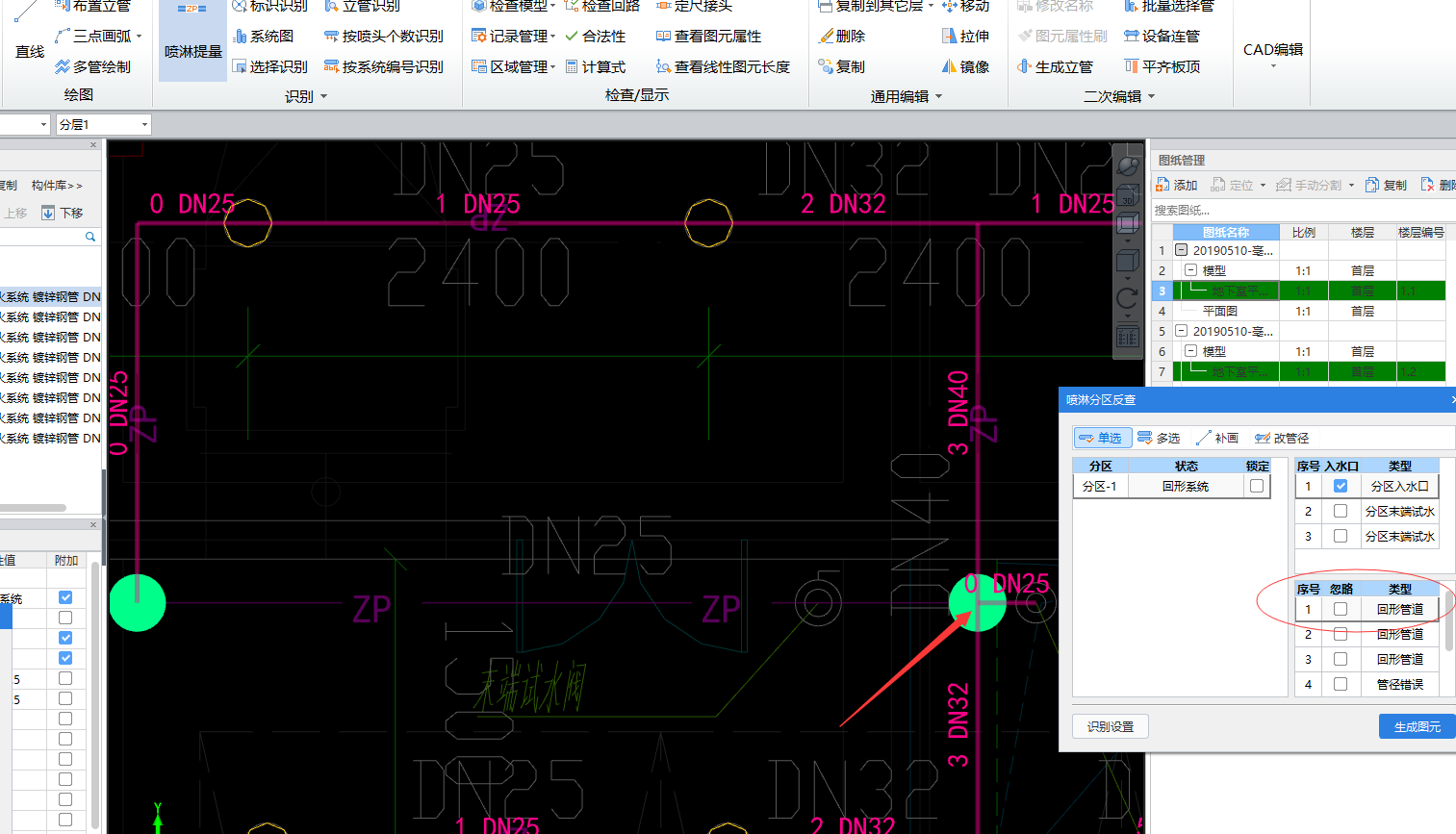This screenshot has width=1456, height=834.
Task: Click the 识别设置 button
Action: click(x=1111, y=726)
